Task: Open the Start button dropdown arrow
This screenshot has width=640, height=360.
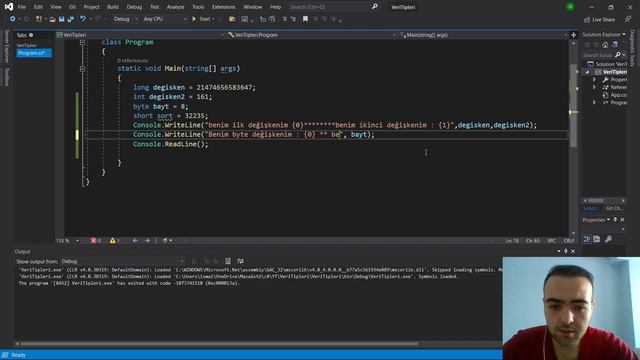Action: click(x=213, y=19)
